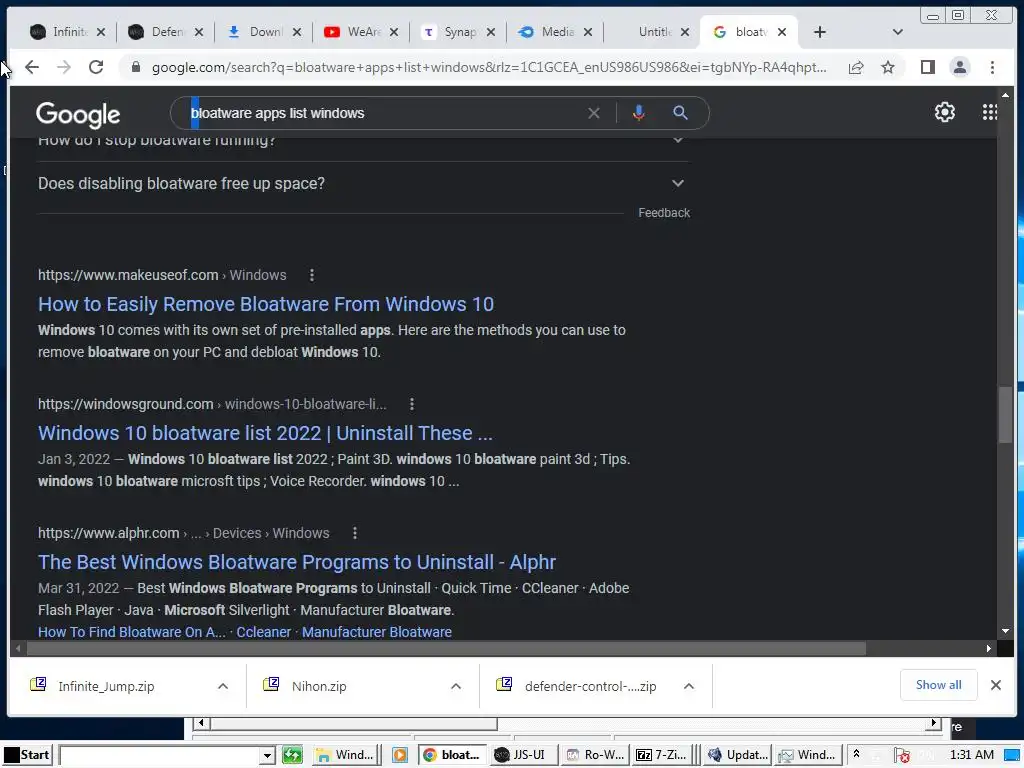
Task: Show hidden system tray icons
Action: pos(856,754)
